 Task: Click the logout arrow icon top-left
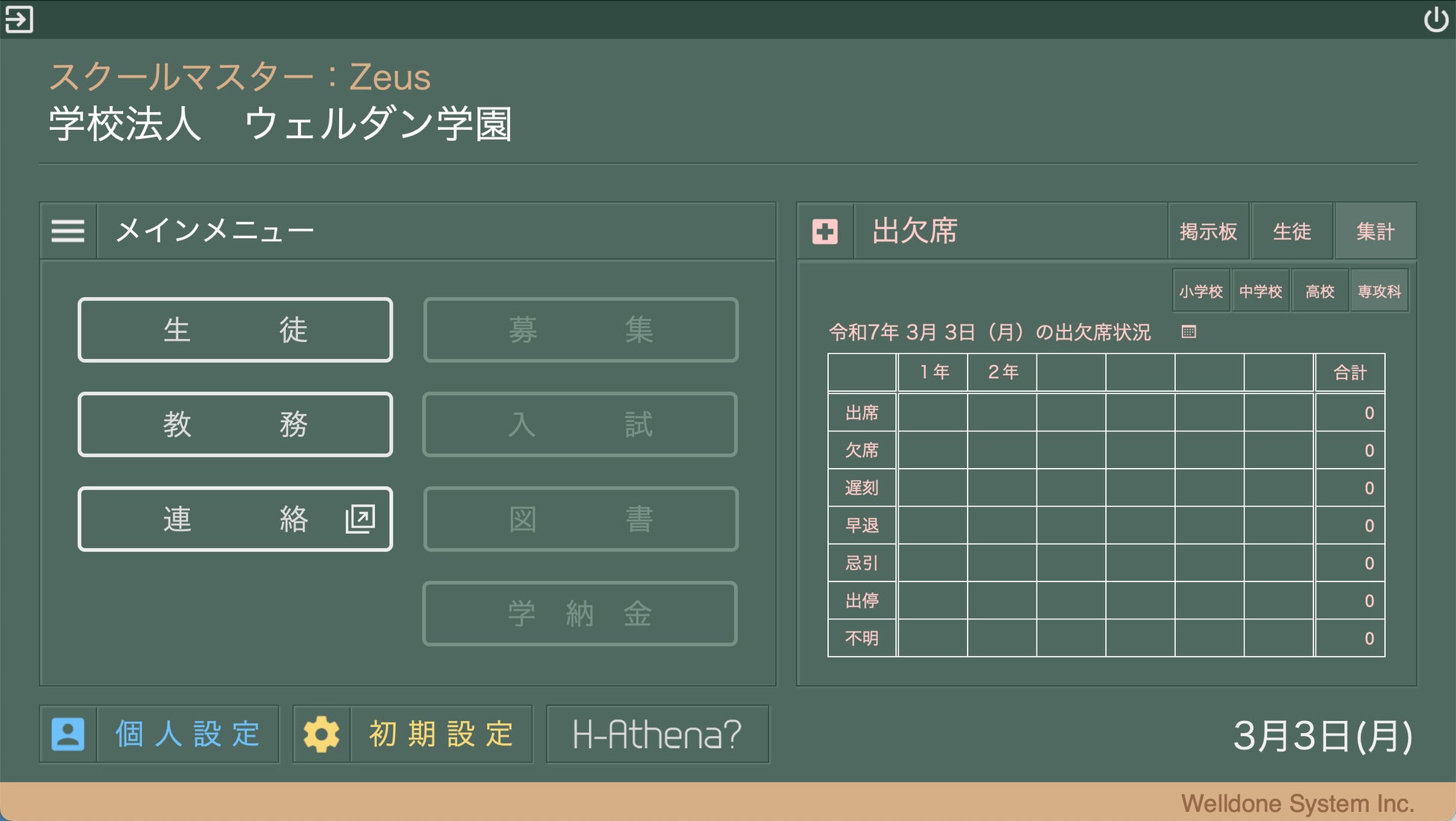coord(19,19)
